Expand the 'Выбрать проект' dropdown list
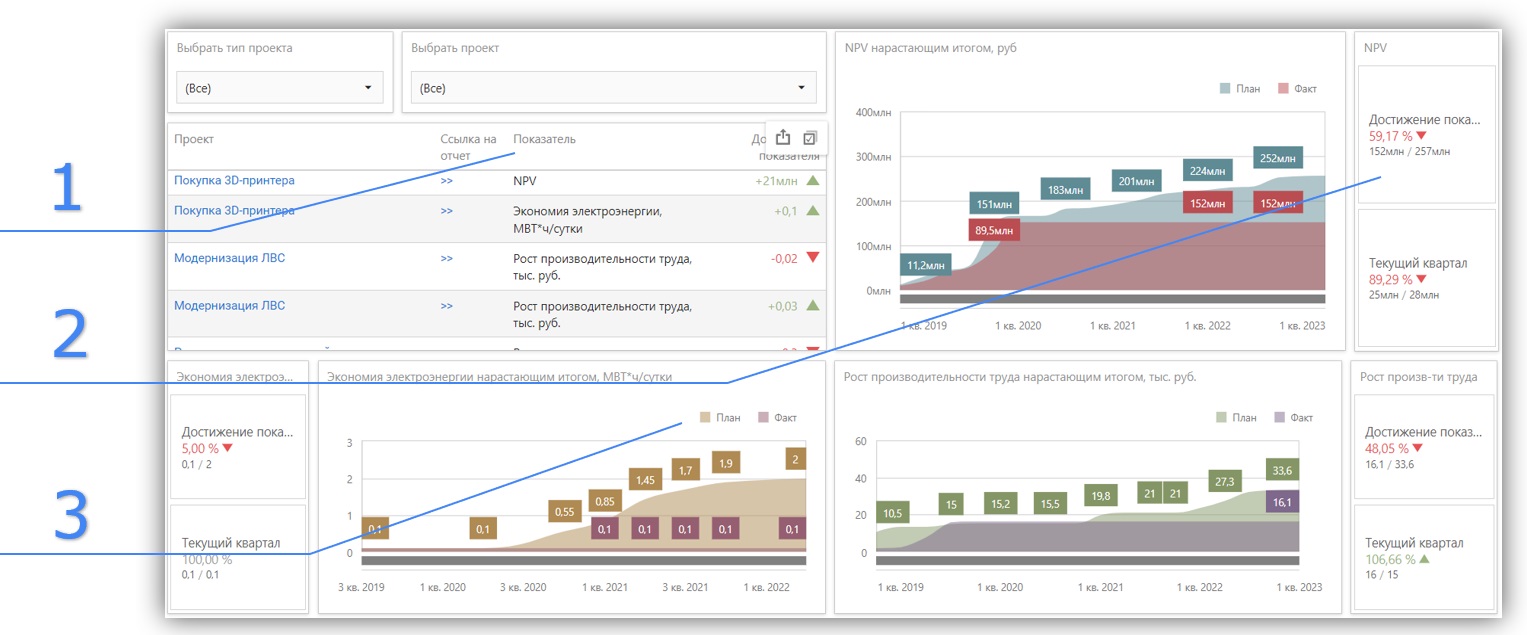This screenshot has width=1527, height=635. point(609,88)
